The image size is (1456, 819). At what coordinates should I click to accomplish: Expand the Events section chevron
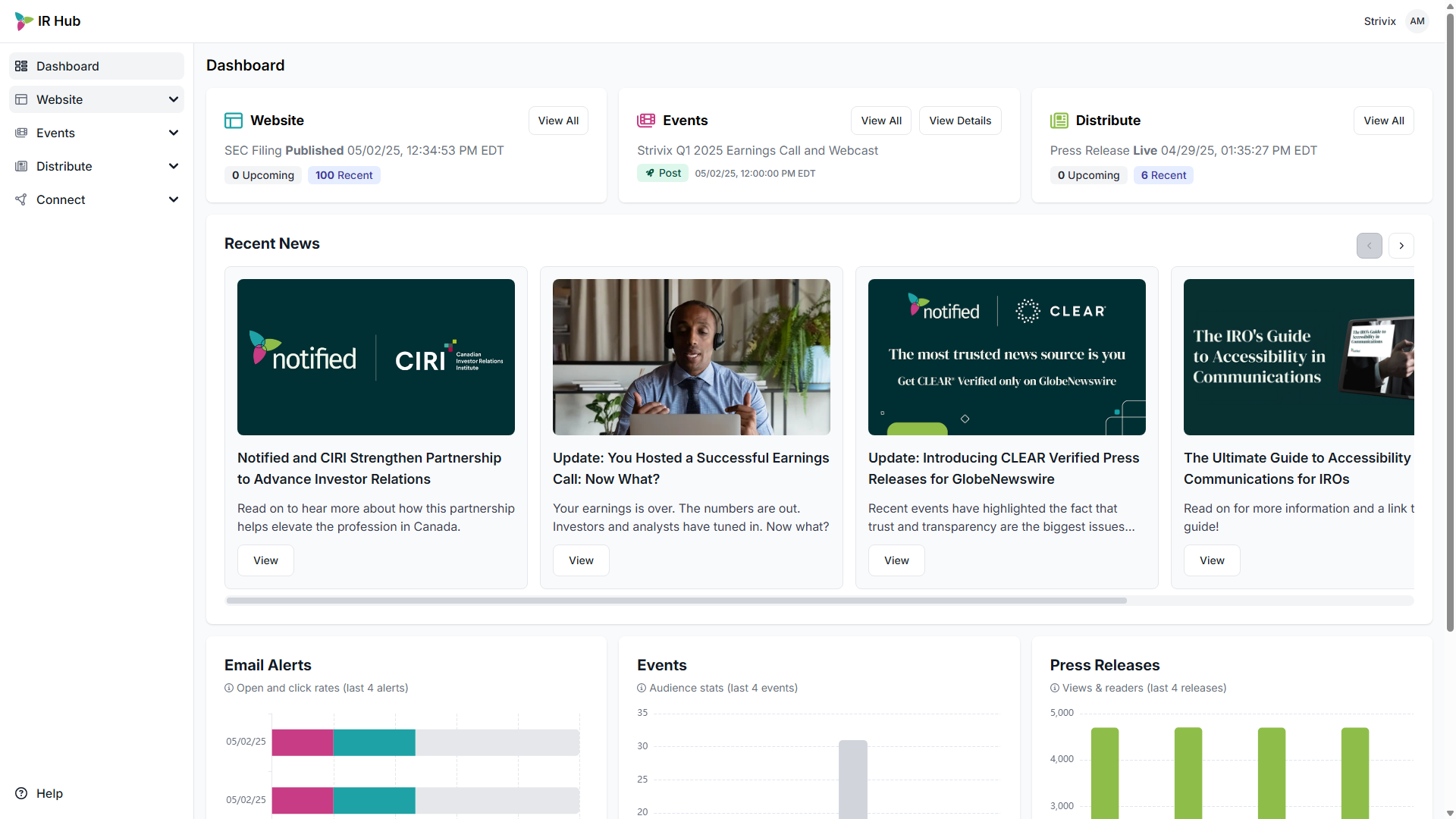pos(174,133)
